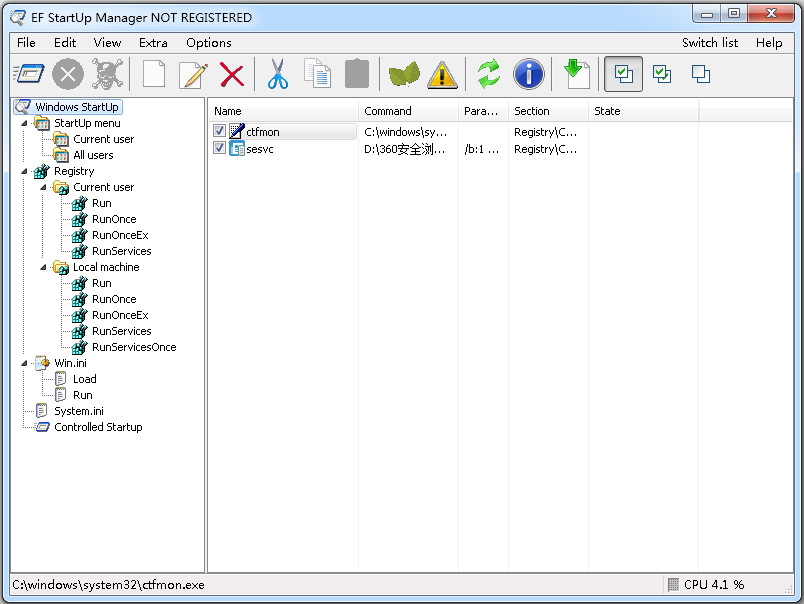Open the Extra menu

tap(153, 43)
